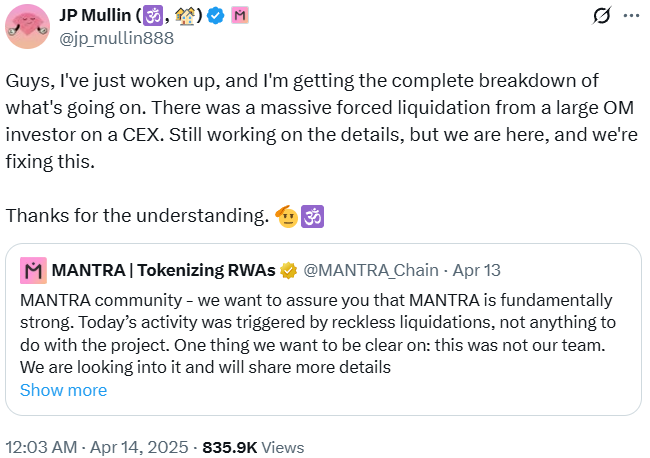Open the MANTRA avatar in the quoted tweet

click(x=33, y=270)
